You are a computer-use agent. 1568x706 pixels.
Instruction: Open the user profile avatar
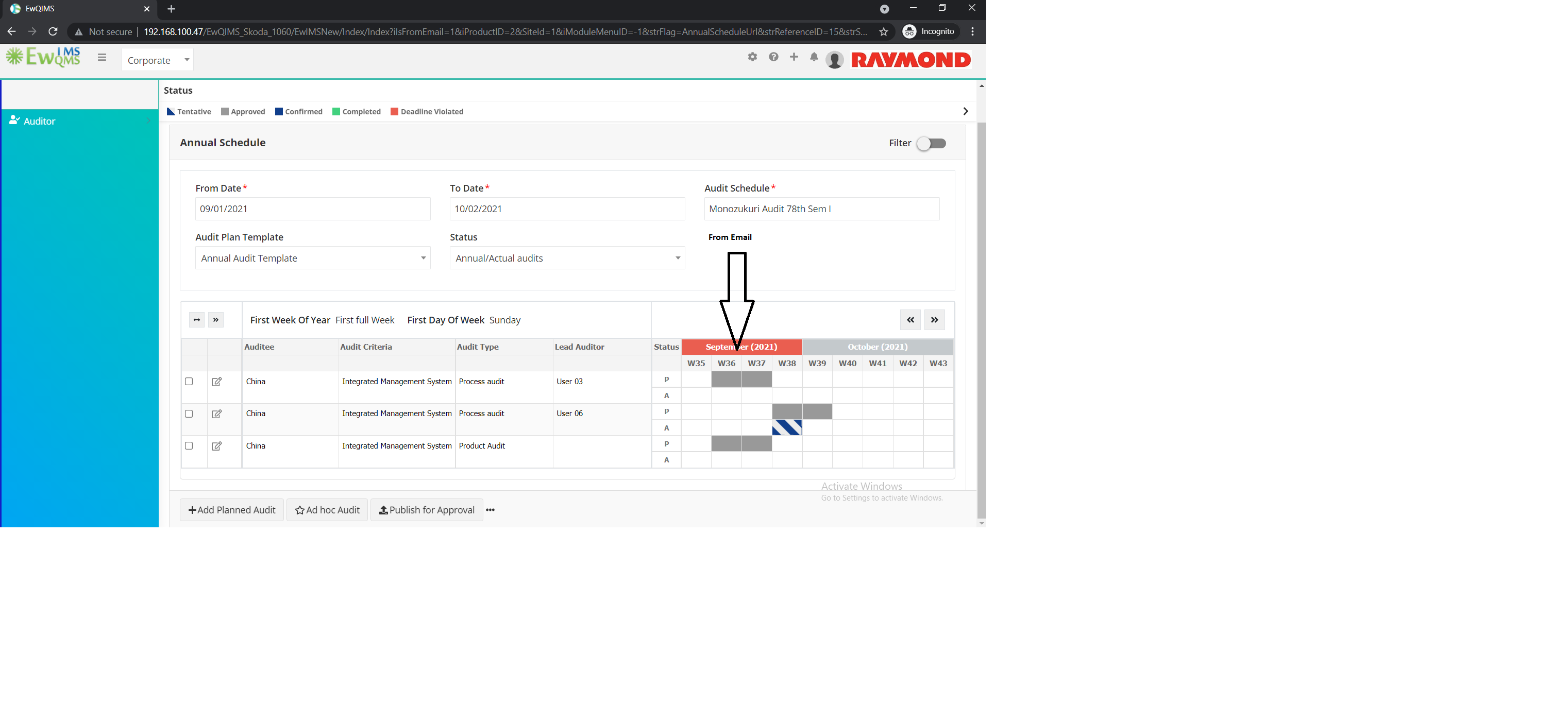835,60
